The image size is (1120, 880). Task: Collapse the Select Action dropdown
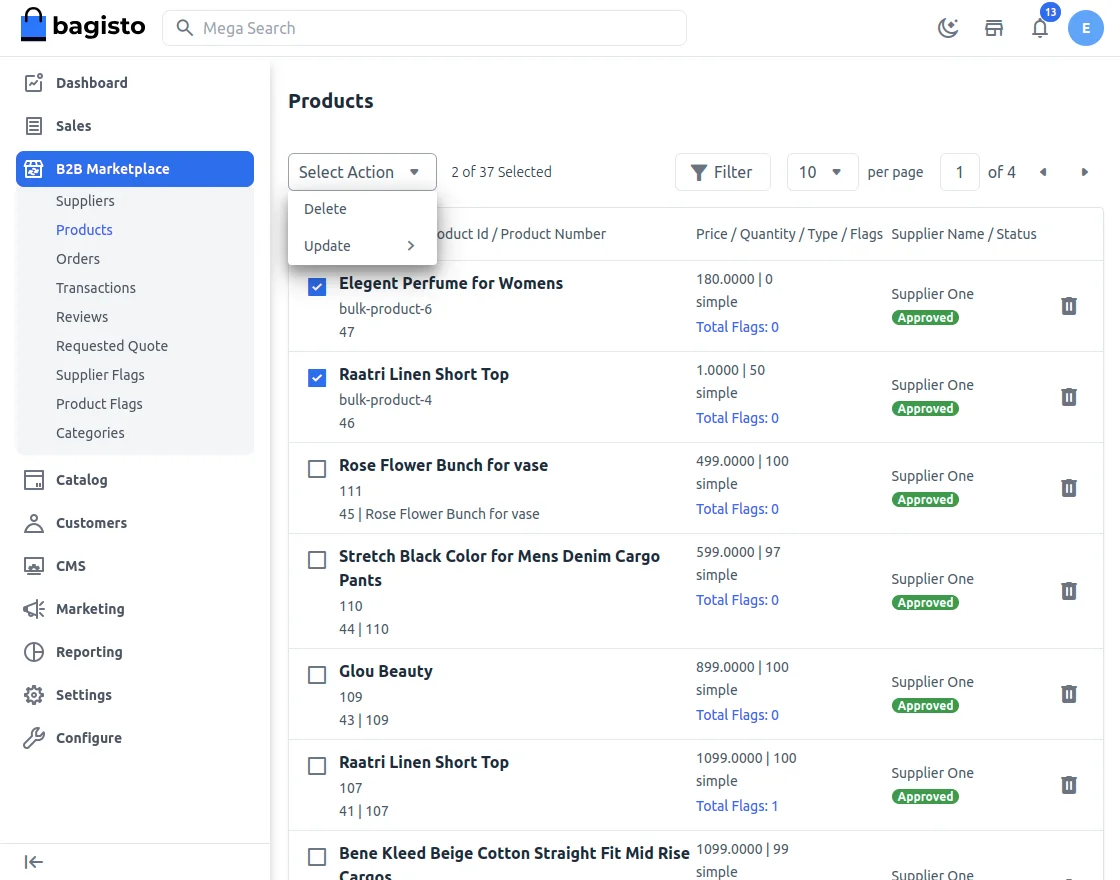(x=362, y=172)
